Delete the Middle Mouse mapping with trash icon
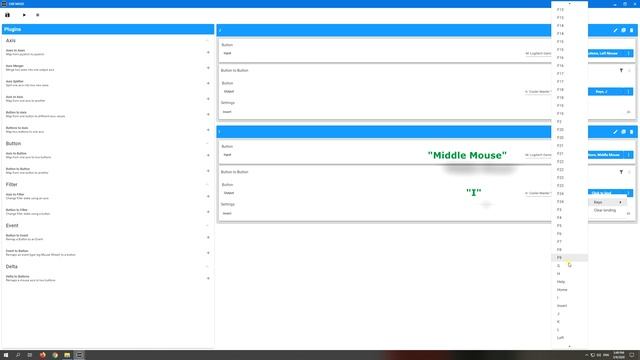 point(631,132)
